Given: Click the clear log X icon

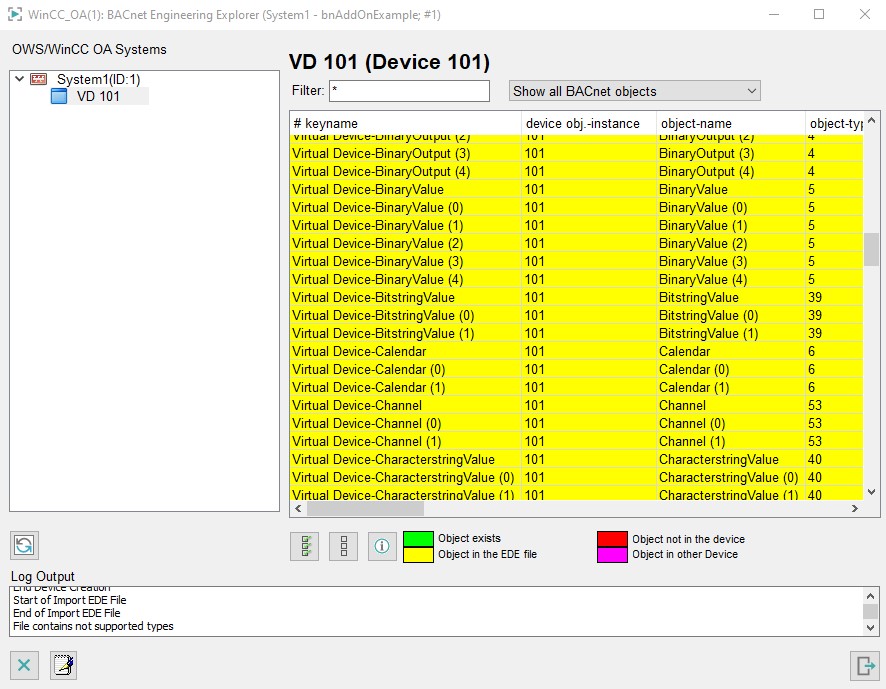Looking at the screenshot, I should (24, 665).
